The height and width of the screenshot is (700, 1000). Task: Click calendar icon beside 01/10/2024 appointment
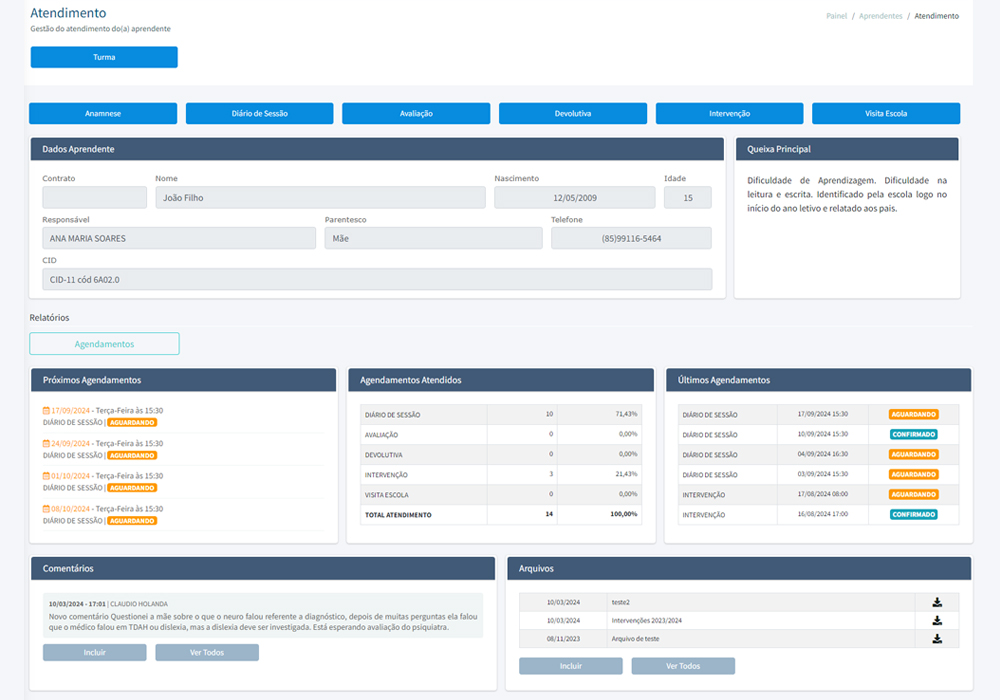pos(46,476)
